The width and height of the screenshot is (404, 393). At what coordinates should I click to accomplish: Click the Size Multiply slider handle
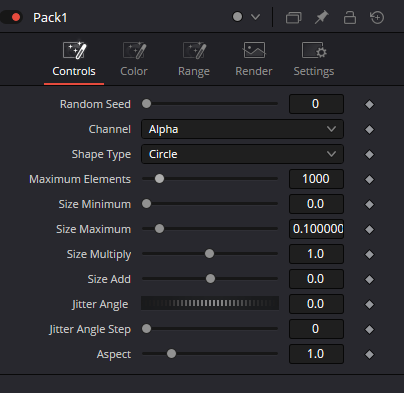(209, 254)
